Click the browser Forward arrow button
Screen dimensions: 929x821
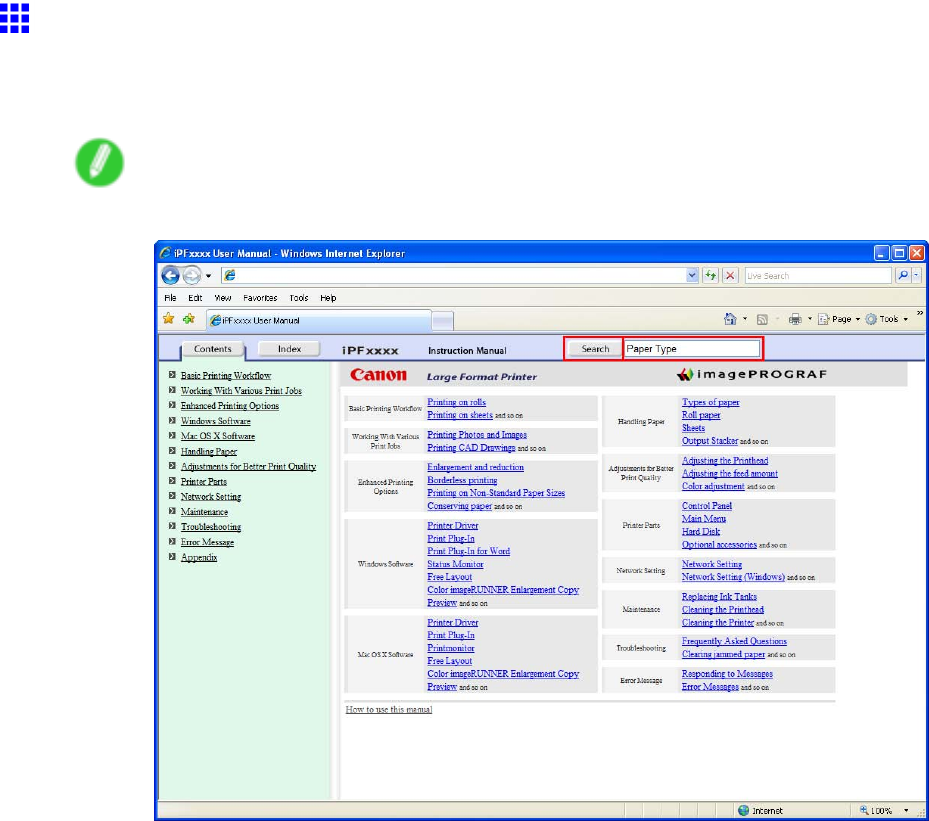click(x=191, y=275)
